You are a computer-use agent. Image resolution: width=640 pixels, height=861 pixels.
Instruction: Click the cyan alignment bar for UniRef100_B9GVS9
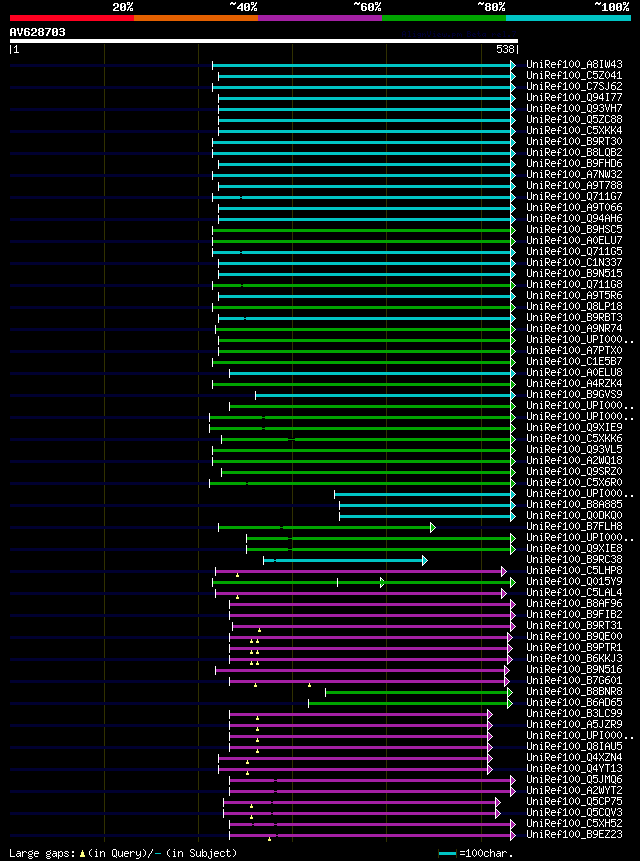[x=385, y=395]
